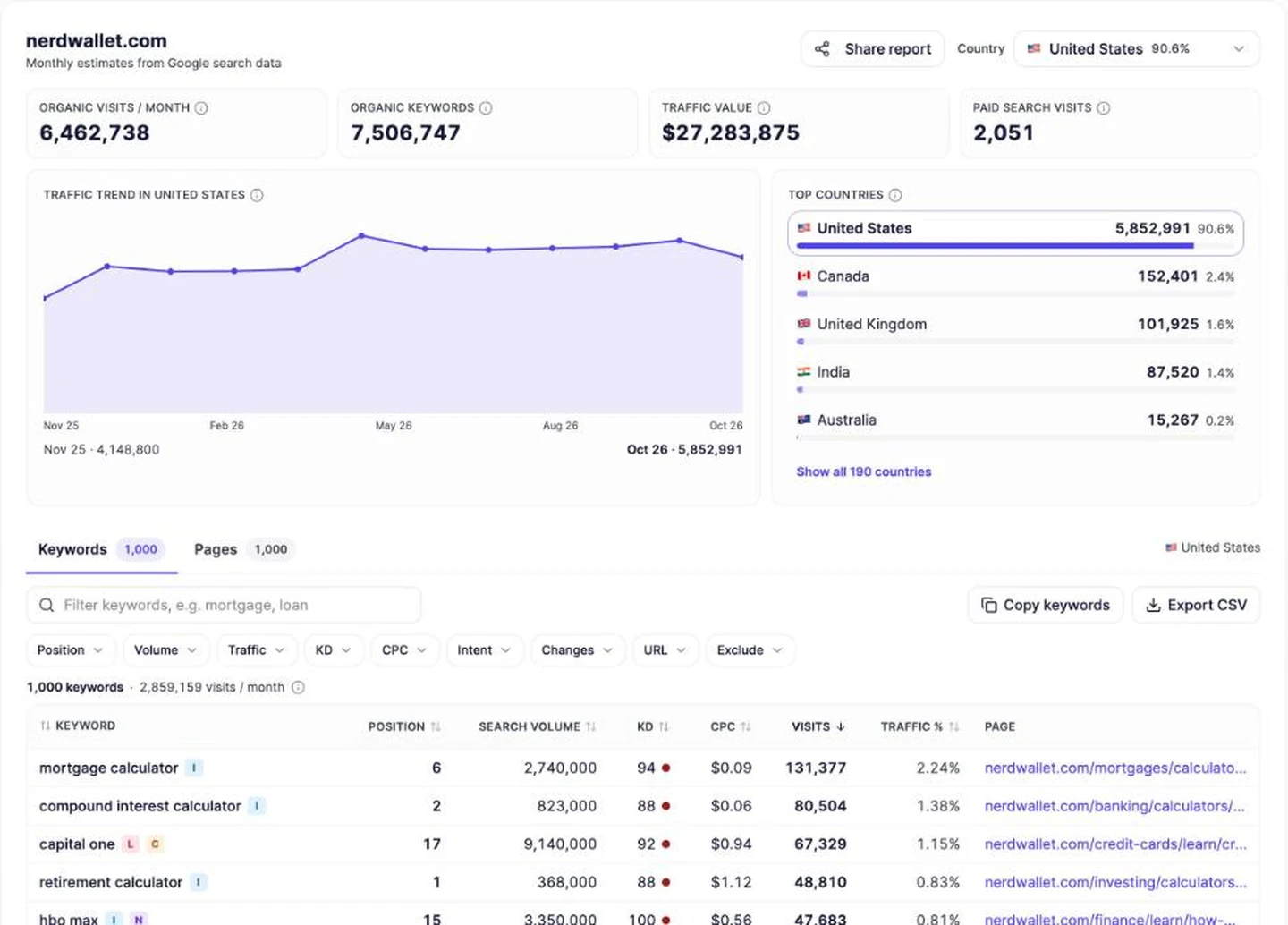
Task: Open Show all 190 countries link
Action: coord(863,471)
